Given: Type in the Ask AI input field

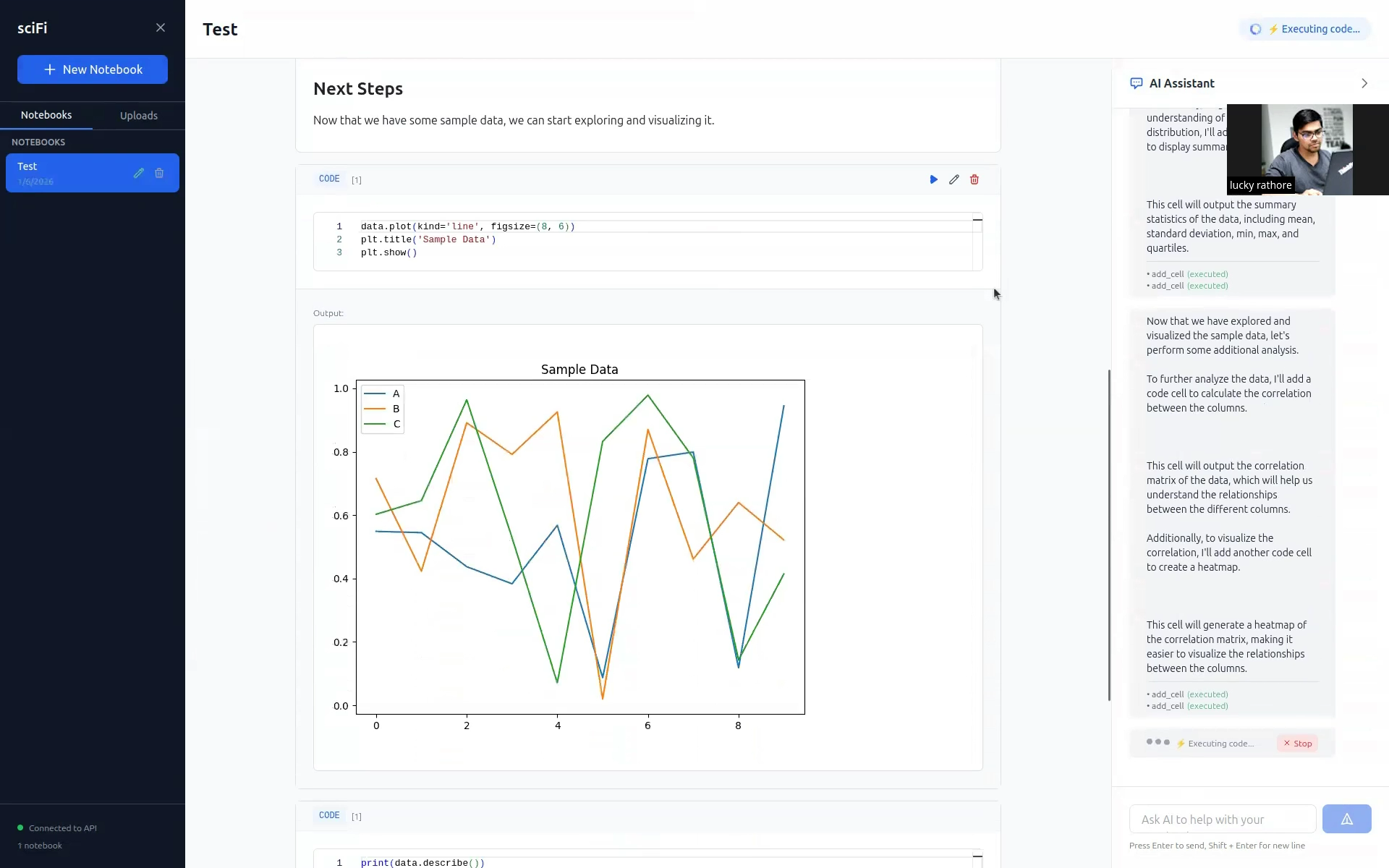Looking at the screenshot, I should 1221,819.
